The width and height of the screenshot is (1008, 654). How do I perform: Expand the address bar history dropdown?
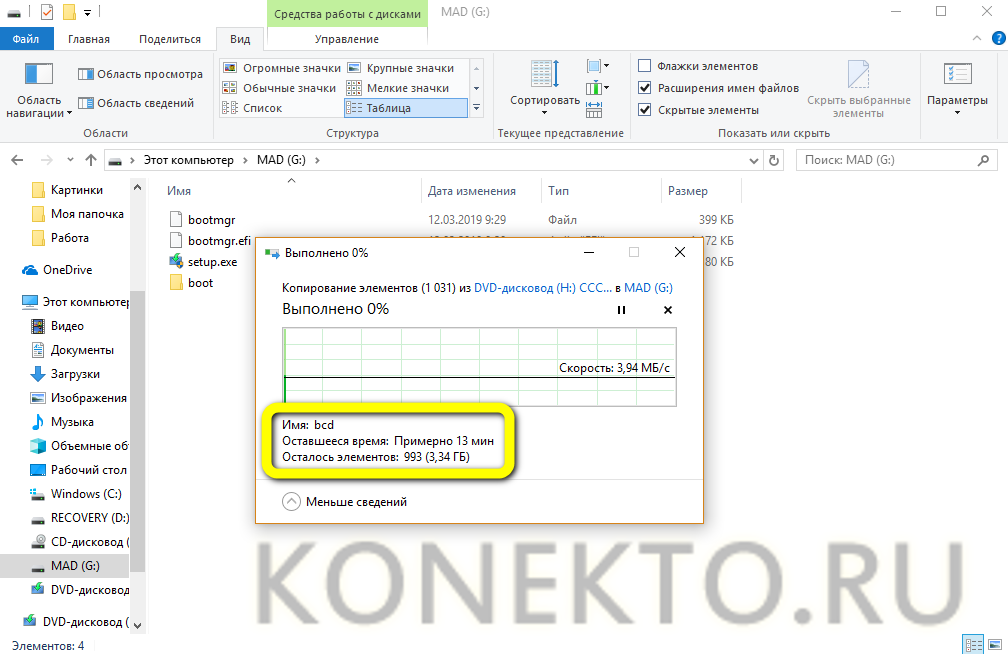pyautogui.click(x=752, y=160)
